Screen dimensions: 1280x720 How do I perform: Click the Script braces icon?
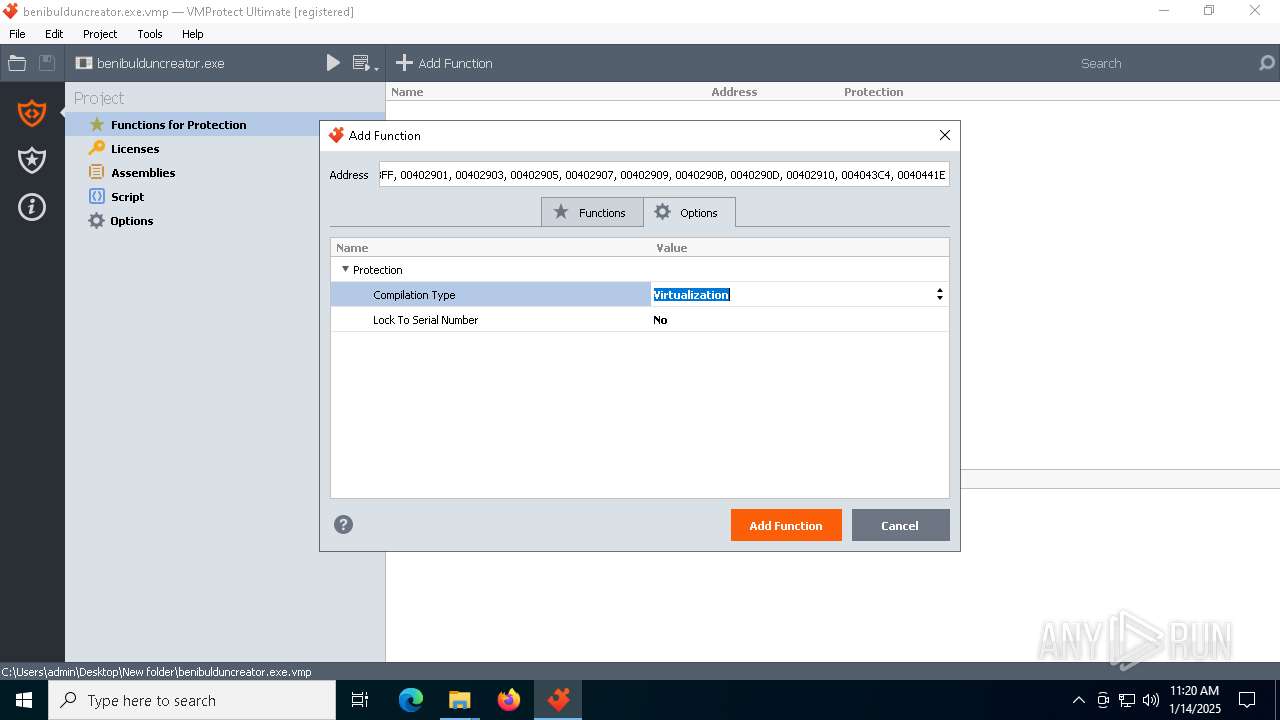tap(96, 196)
